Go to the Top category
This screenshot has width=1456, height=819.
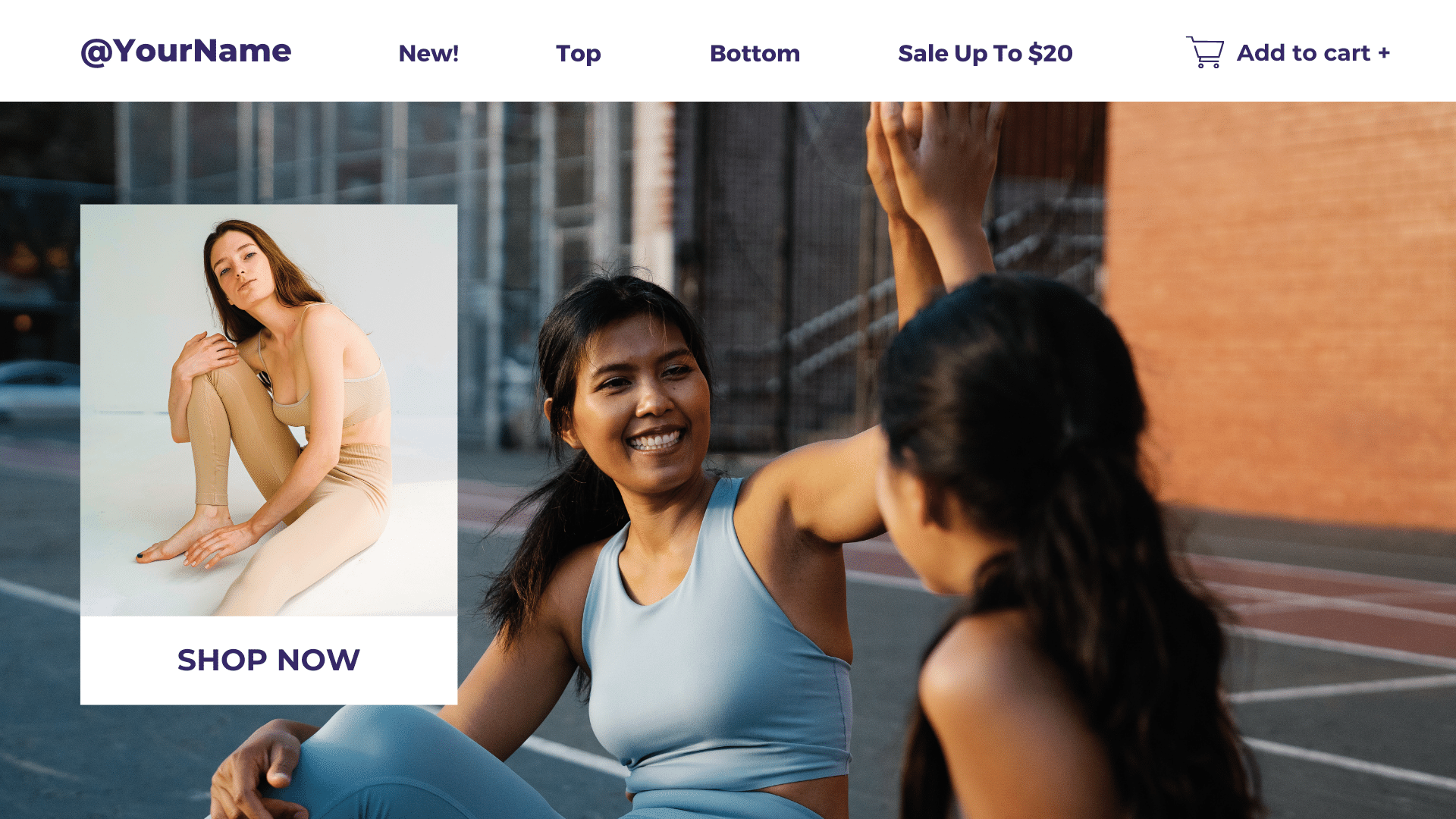(x=579, y=54)
